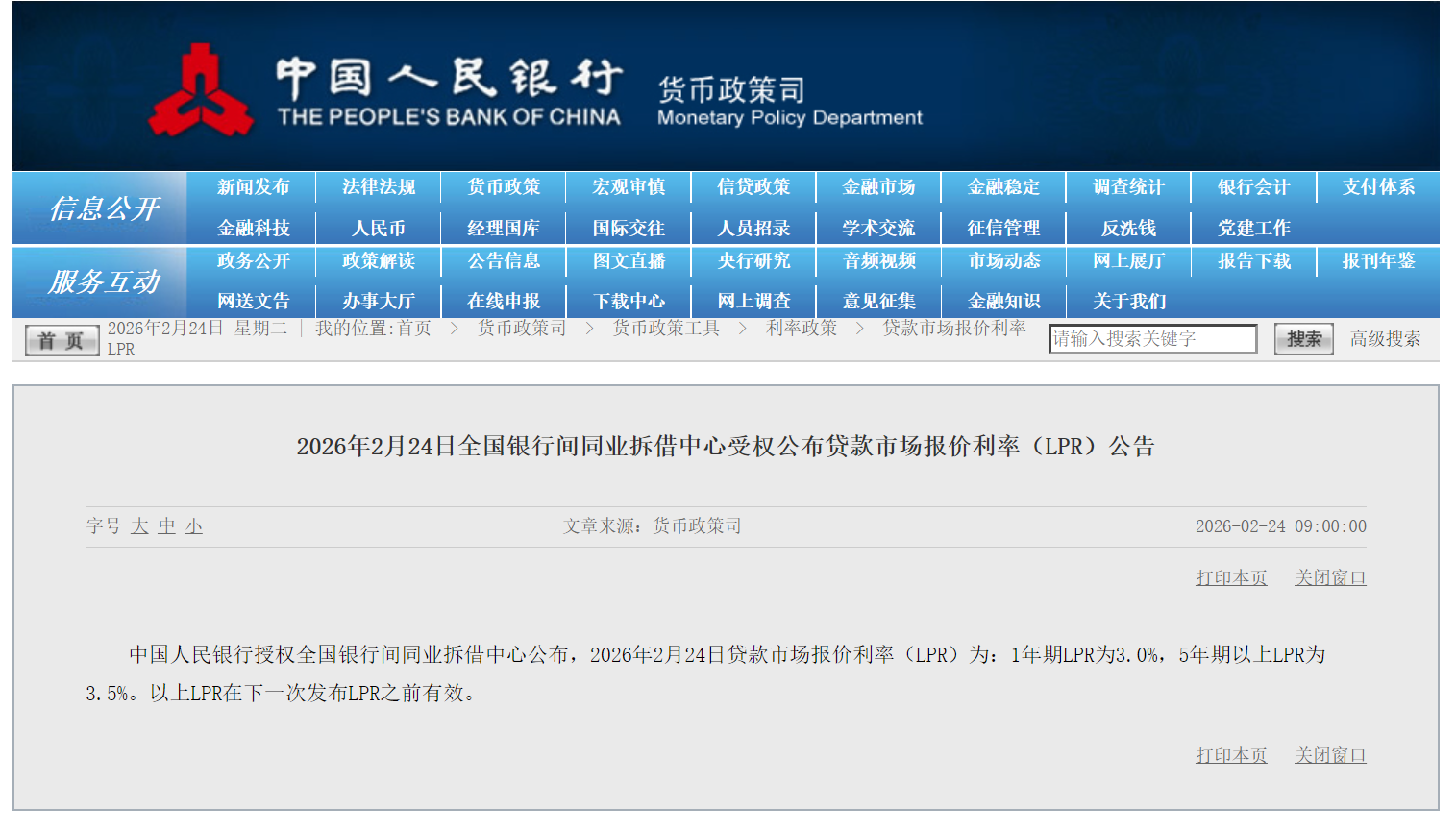Viewport: 1456px width, 831px height.
Task: Open the 反洗钱 menu item
Action: (1127, 228)
